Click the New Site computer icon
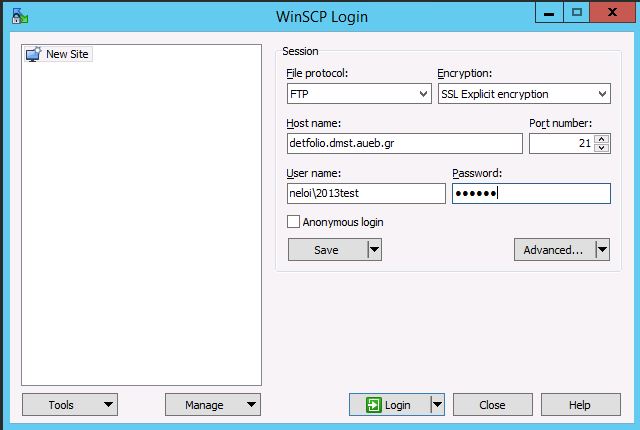Viewport: 640px width, 430px height. [x=33, y=54]
